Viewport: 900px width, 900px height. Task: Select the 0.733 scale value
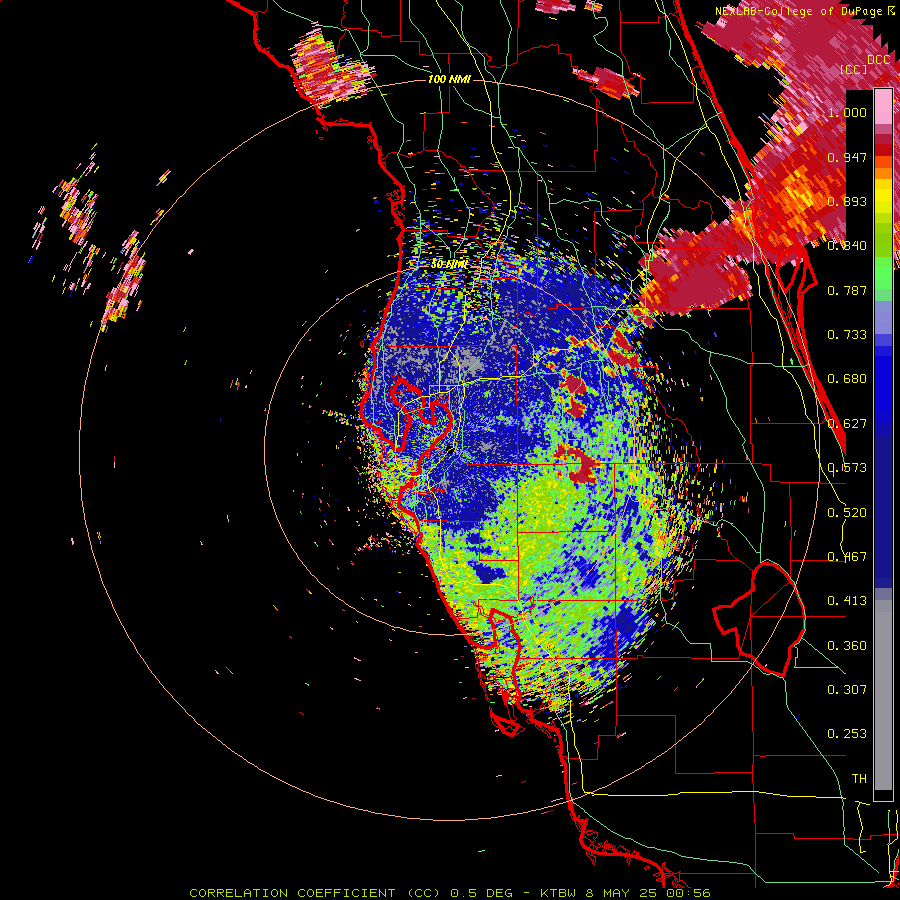pos(847,335)
